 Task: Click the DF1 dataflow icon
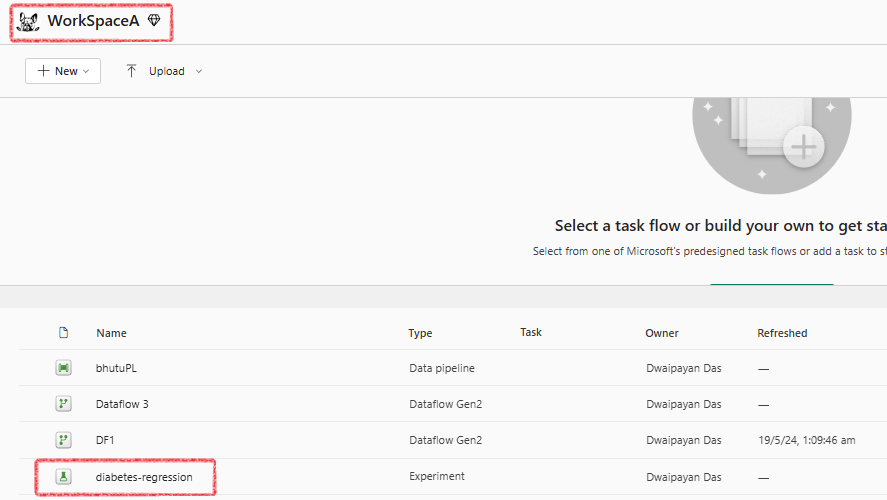[63, 440]
